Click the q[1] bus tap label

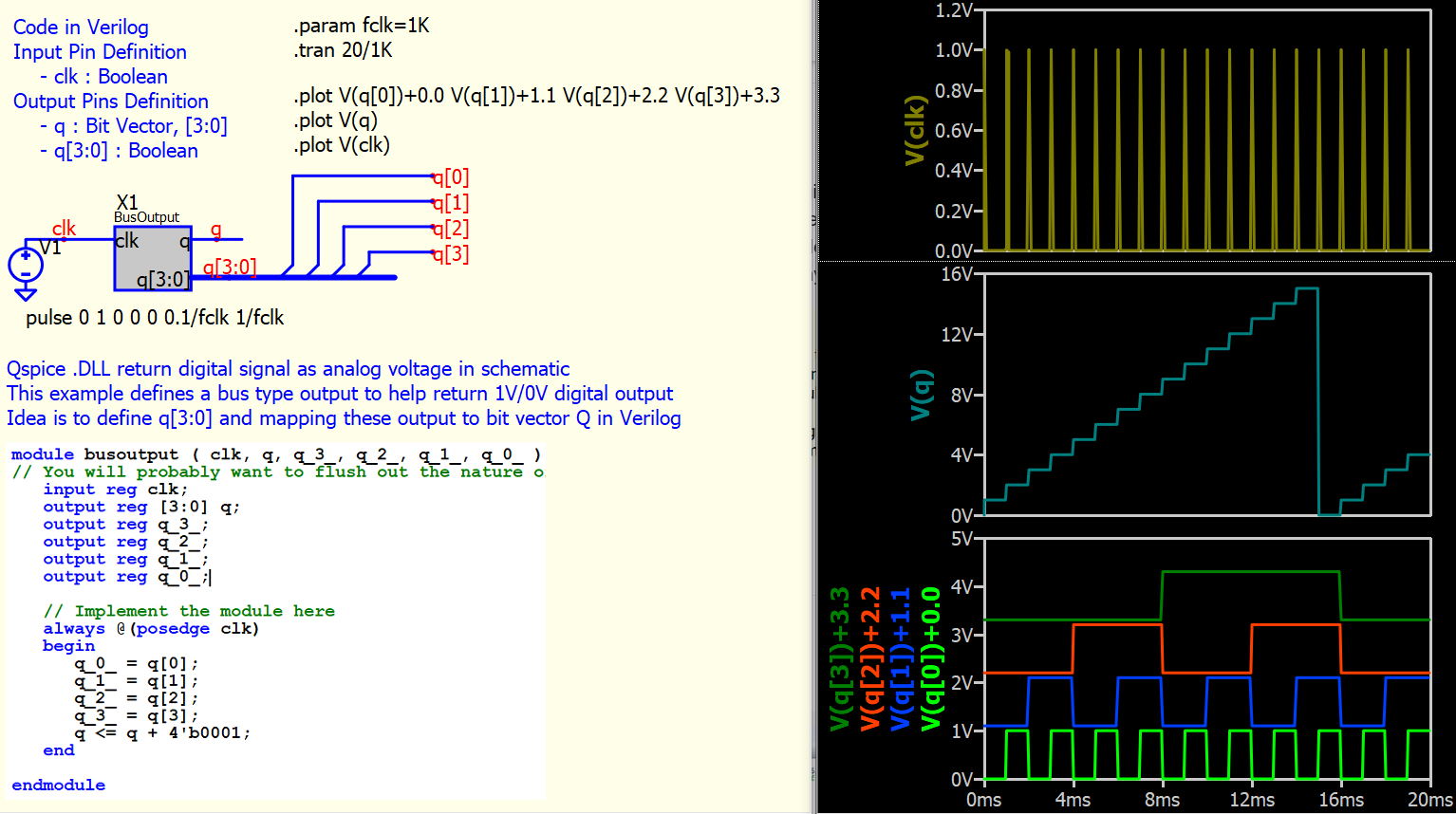[x=450, y=203]
